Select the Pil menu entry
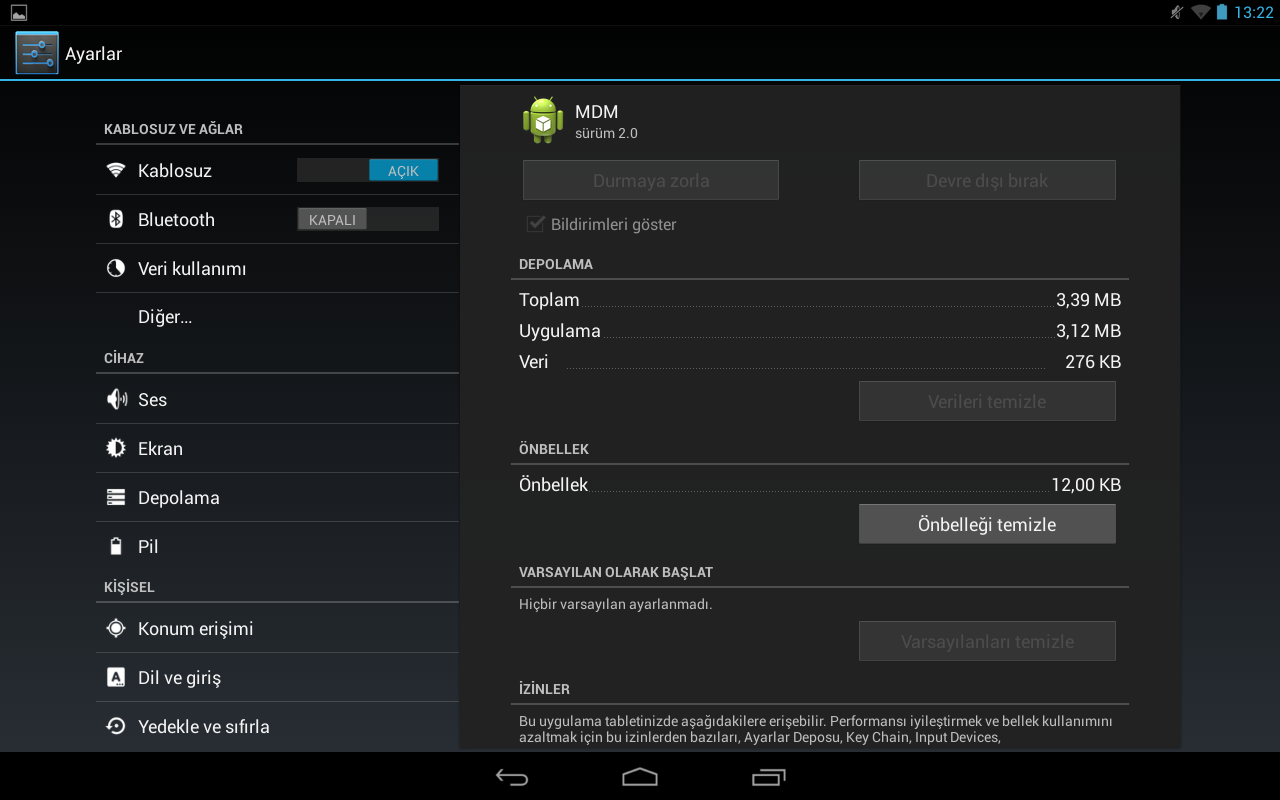1280x800 pixels. pos(277,546)
